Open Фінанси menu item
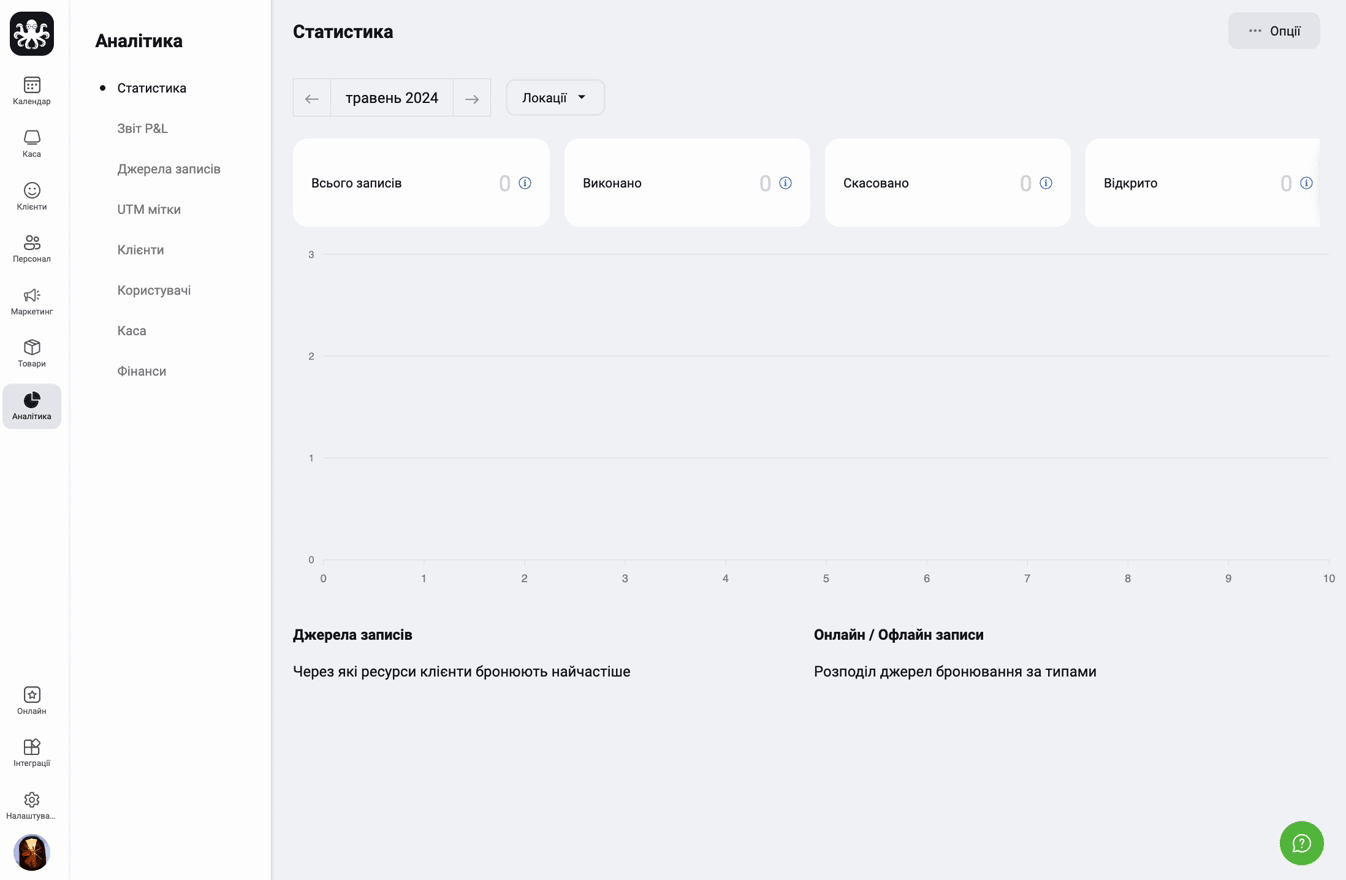1346x880 pixels. coord(142,371)
